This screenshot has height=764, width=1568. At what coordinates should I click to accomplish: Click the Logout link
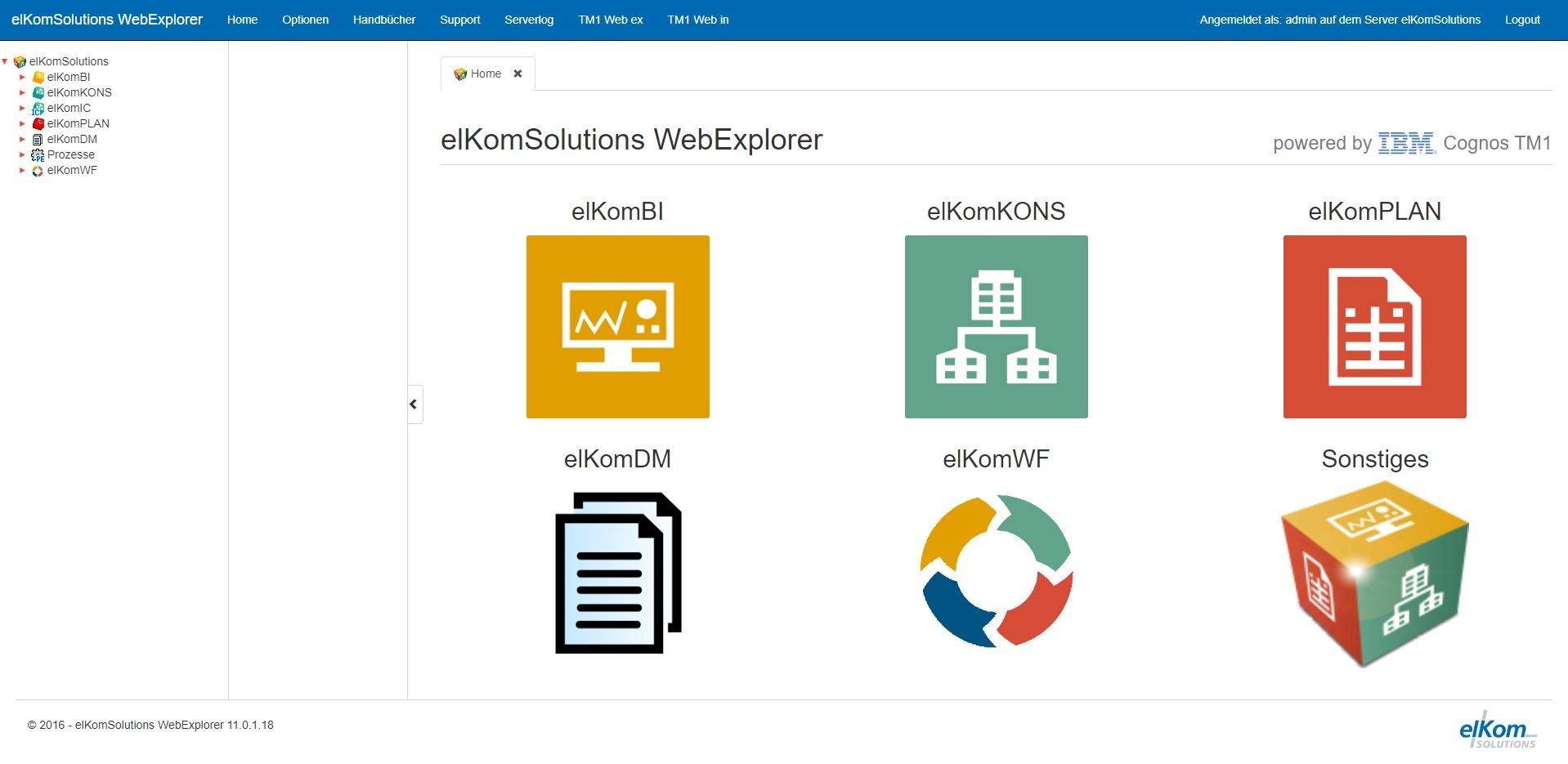1521,20
